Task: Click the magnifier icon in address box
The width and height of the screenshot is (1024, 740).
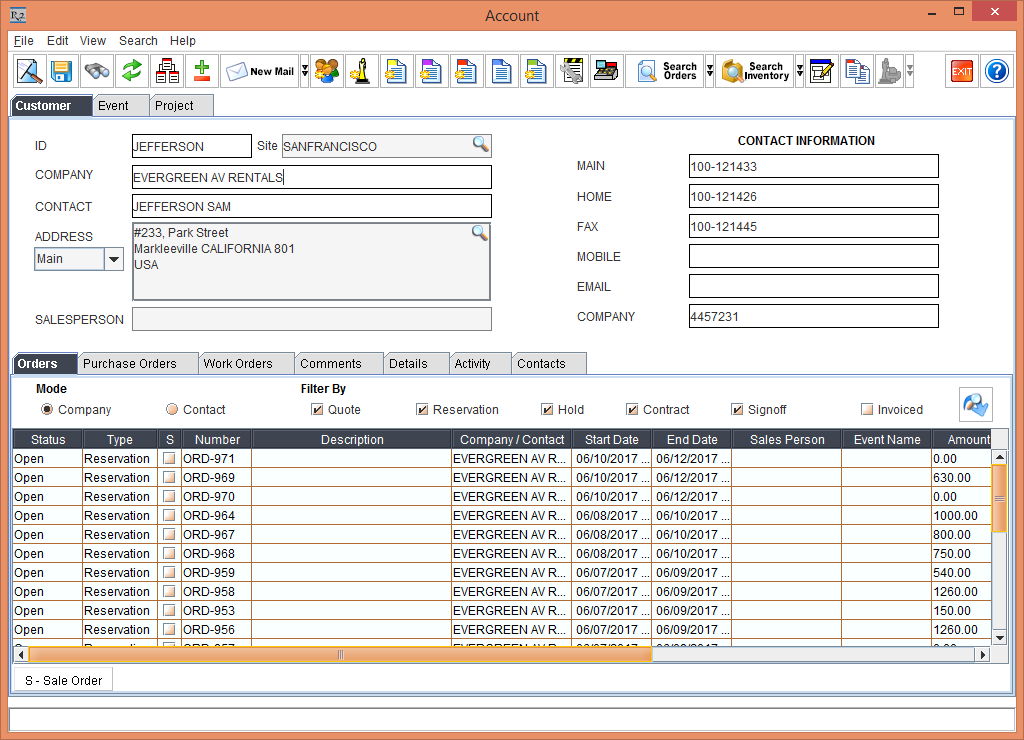Action: coord(480,233)
